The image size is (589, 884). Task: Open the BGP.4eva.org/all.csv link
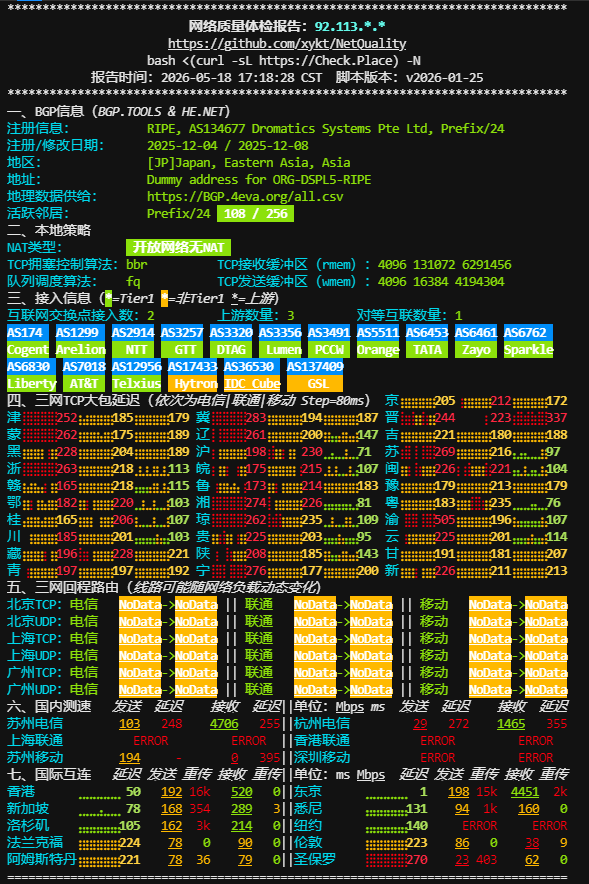[x=245, y=196]
